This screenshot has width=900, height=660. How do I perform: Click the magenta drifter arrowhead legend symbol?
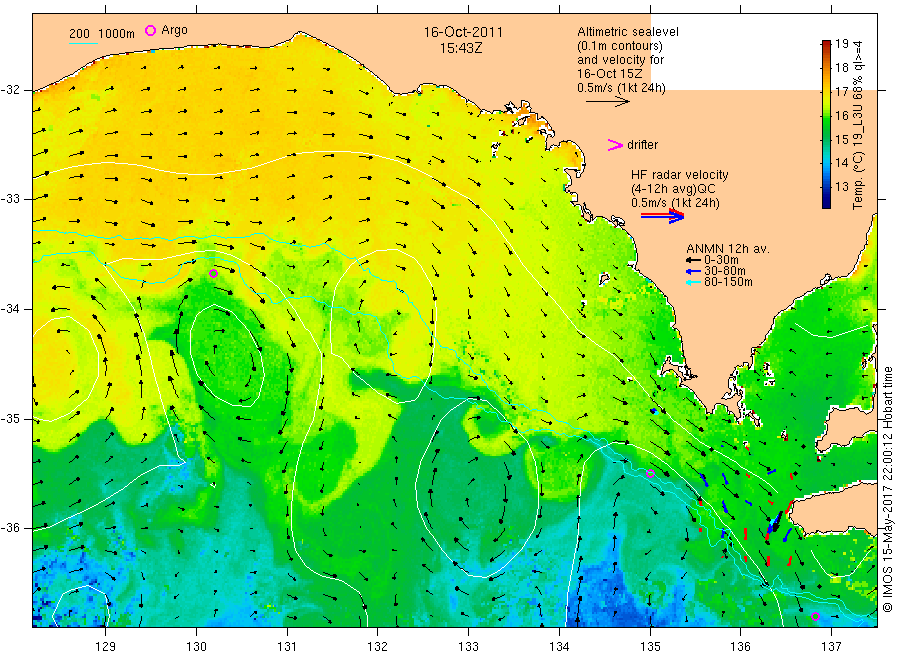[615, 145]
